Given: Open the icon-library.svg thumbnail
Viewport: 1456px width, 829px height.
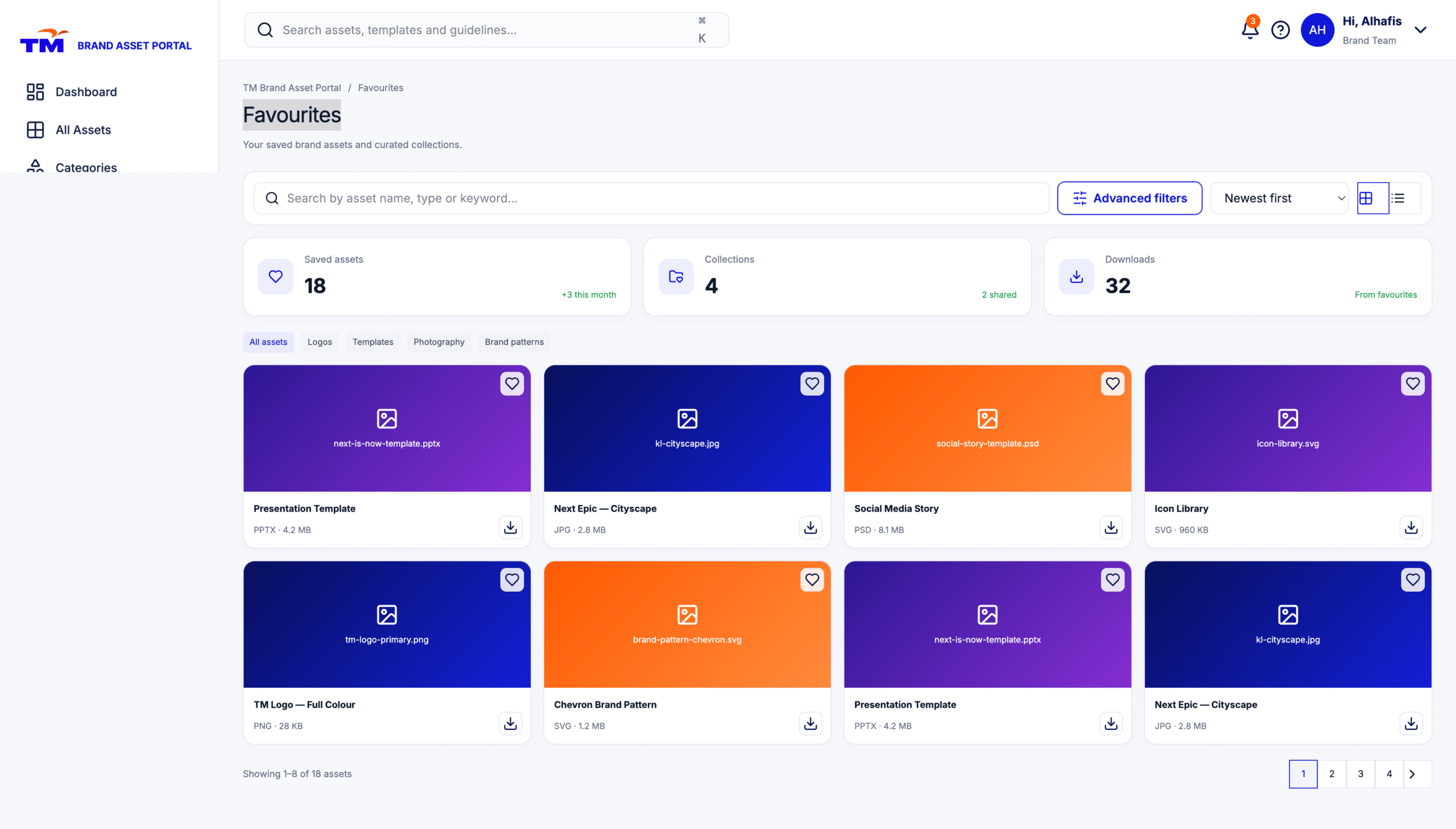Looking at the screenshot, I should click(1288, 428).
